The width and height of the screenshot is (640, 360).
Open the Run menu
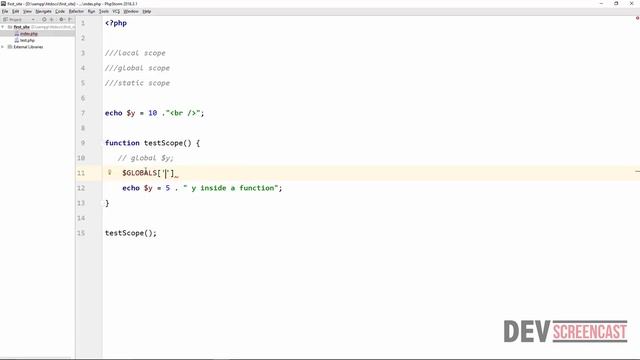91,11
